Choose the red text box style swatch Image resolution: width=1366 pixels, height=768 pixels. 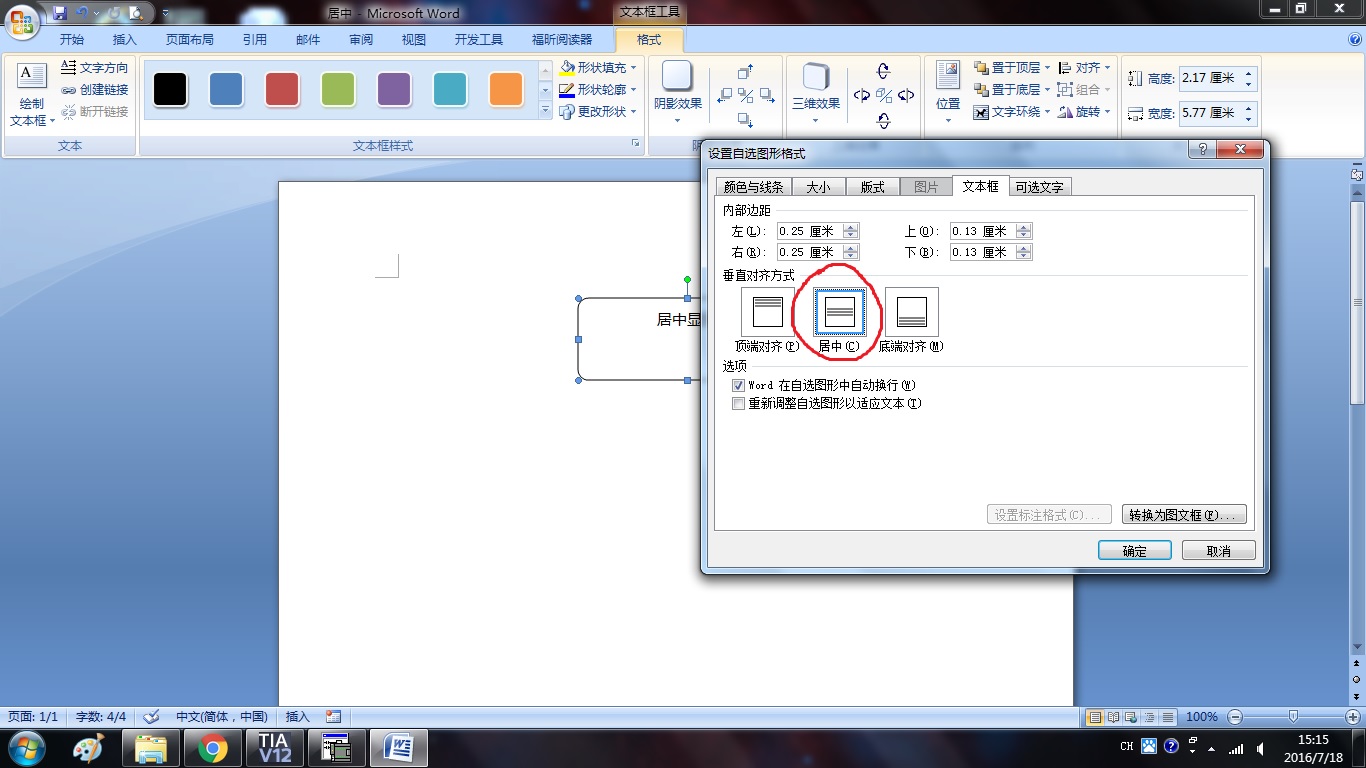(x=282, y=90)
